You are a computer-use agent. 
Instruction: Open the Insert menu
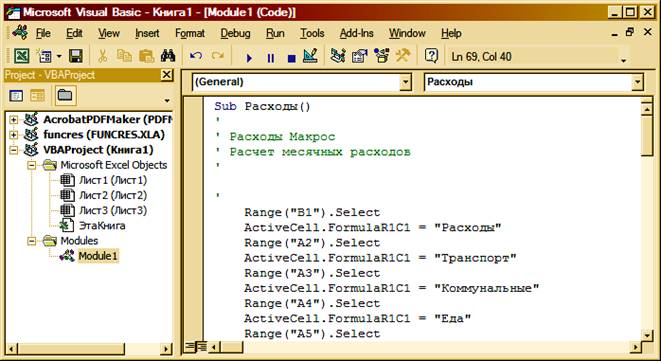147,33
